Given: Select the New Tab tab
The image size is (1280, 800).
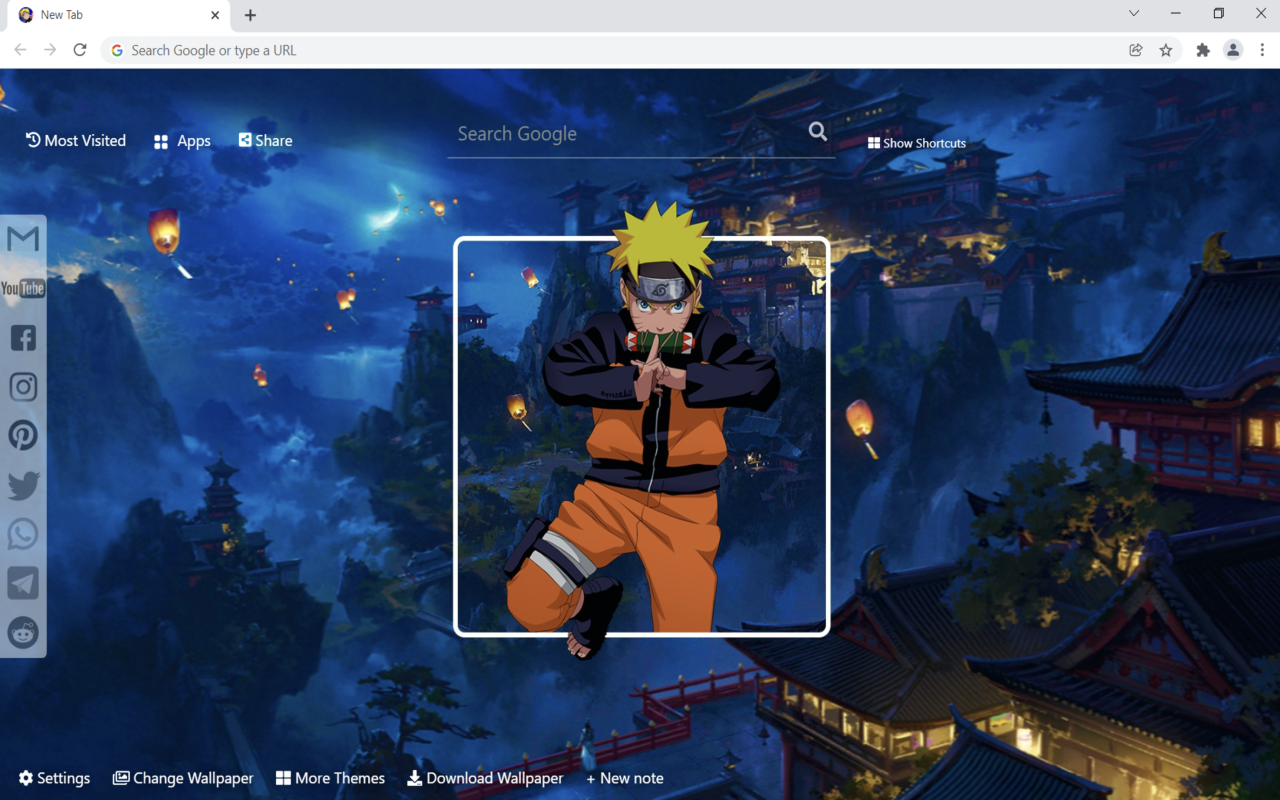Looking at the screenshot, I should click(x=119, y=16).
